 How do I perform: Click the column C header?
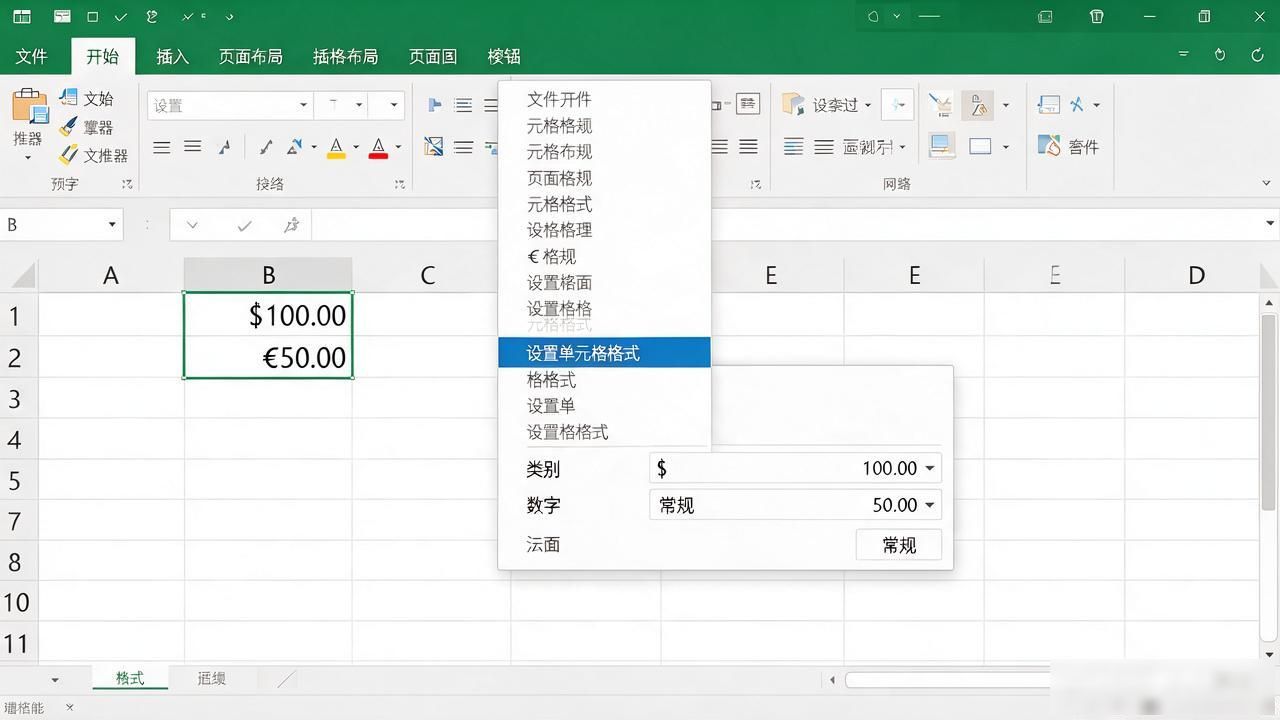pos(427,275)
